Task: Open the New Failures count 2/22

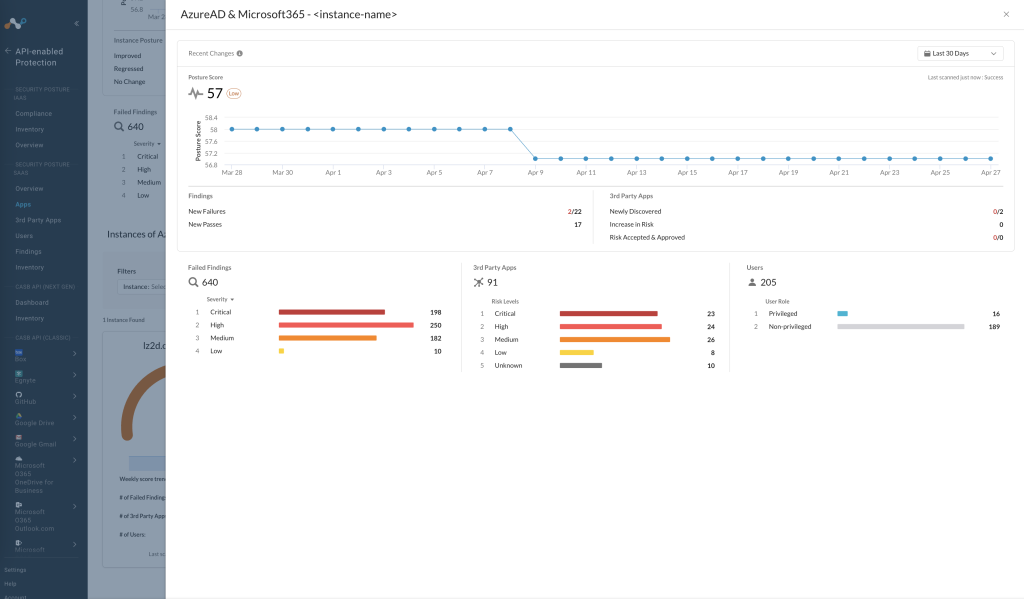Action: point(574,212)
